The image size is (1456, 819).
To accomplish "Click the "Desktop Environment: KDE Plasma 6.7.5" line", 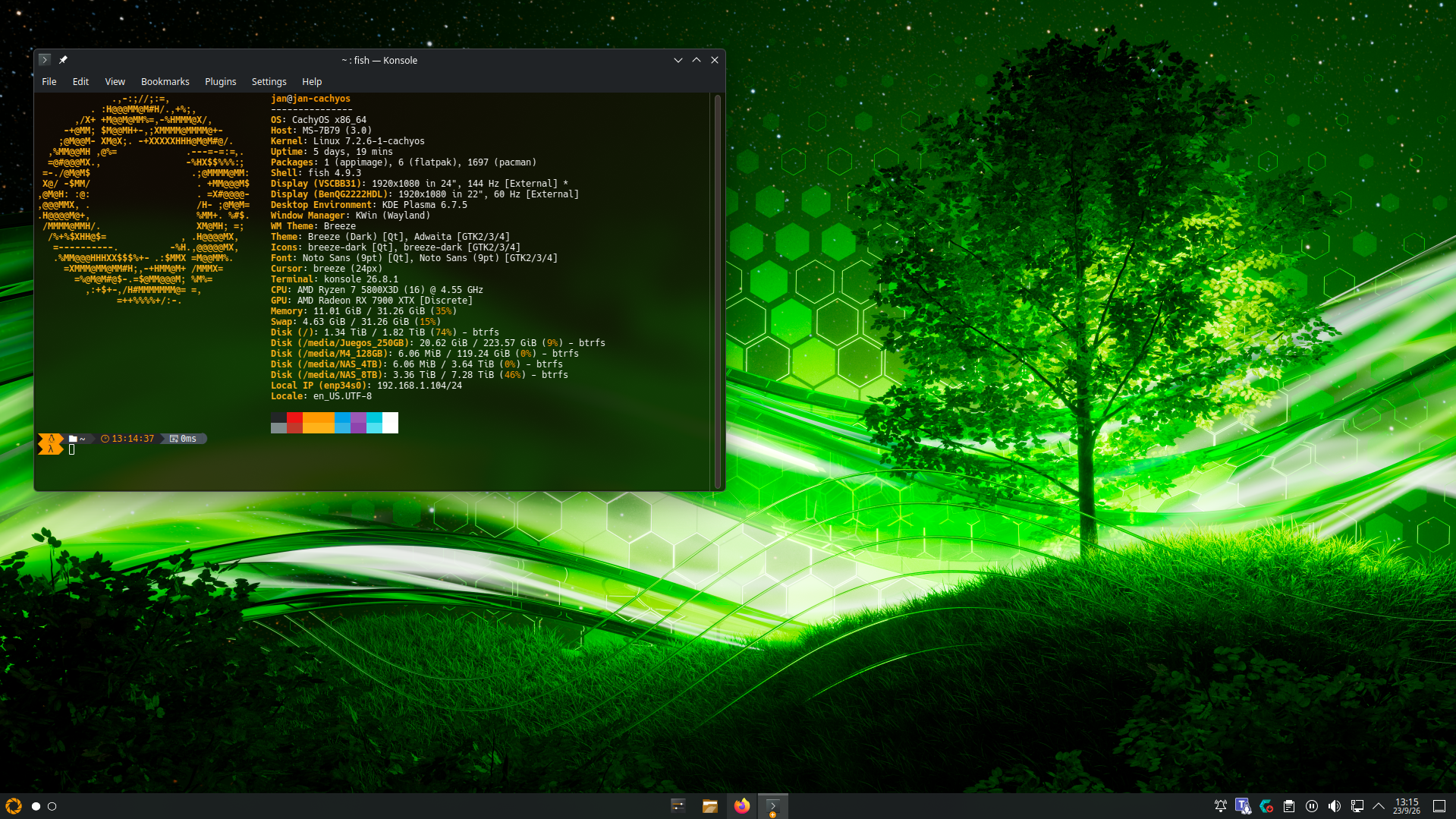I will coord(369,205).
